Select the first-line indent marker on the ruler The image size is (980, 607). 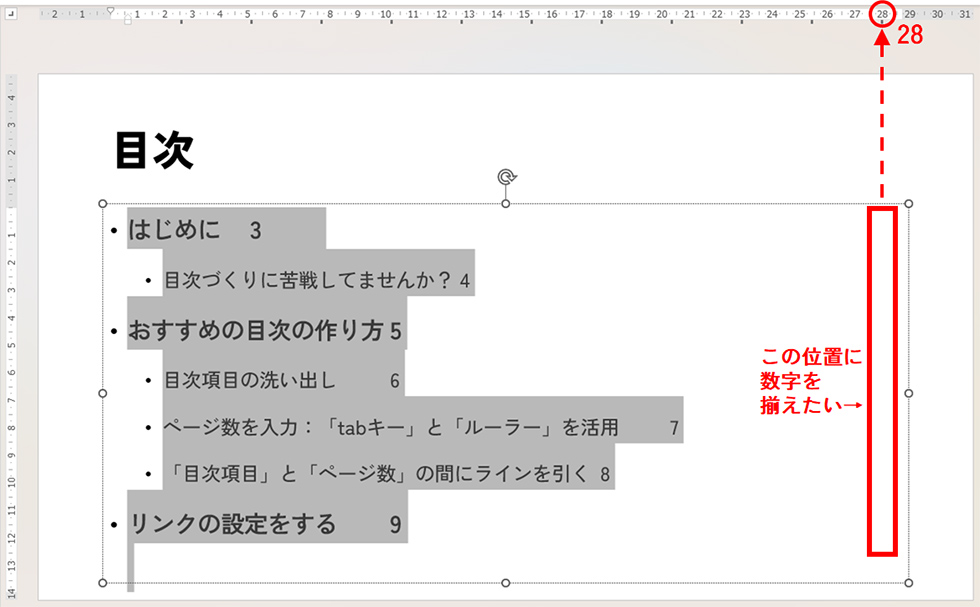[110, 11]
